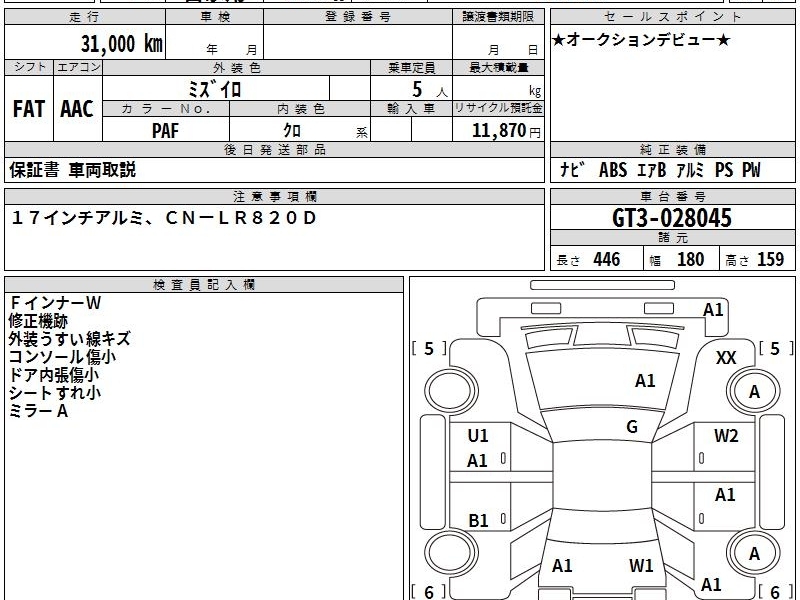
Task: Select the interior color クロ
Action: [292, 131]
